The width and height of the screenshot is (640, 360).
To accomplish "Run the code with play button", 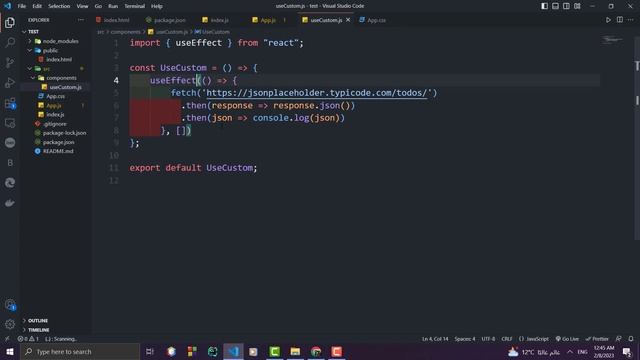I will tap(608, 20).
